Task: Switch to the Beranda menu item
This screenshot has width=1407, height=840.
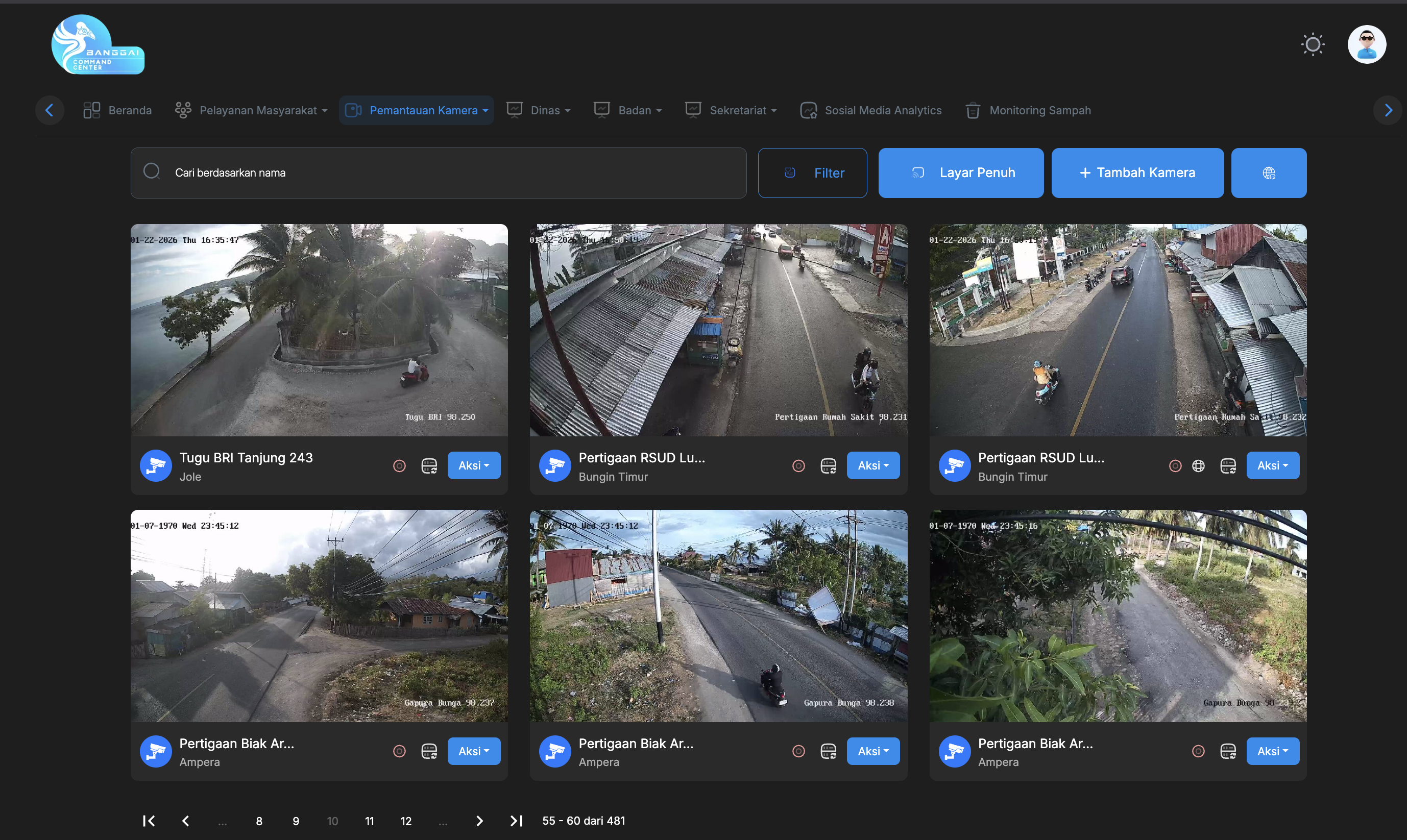Action: (117, 110)
